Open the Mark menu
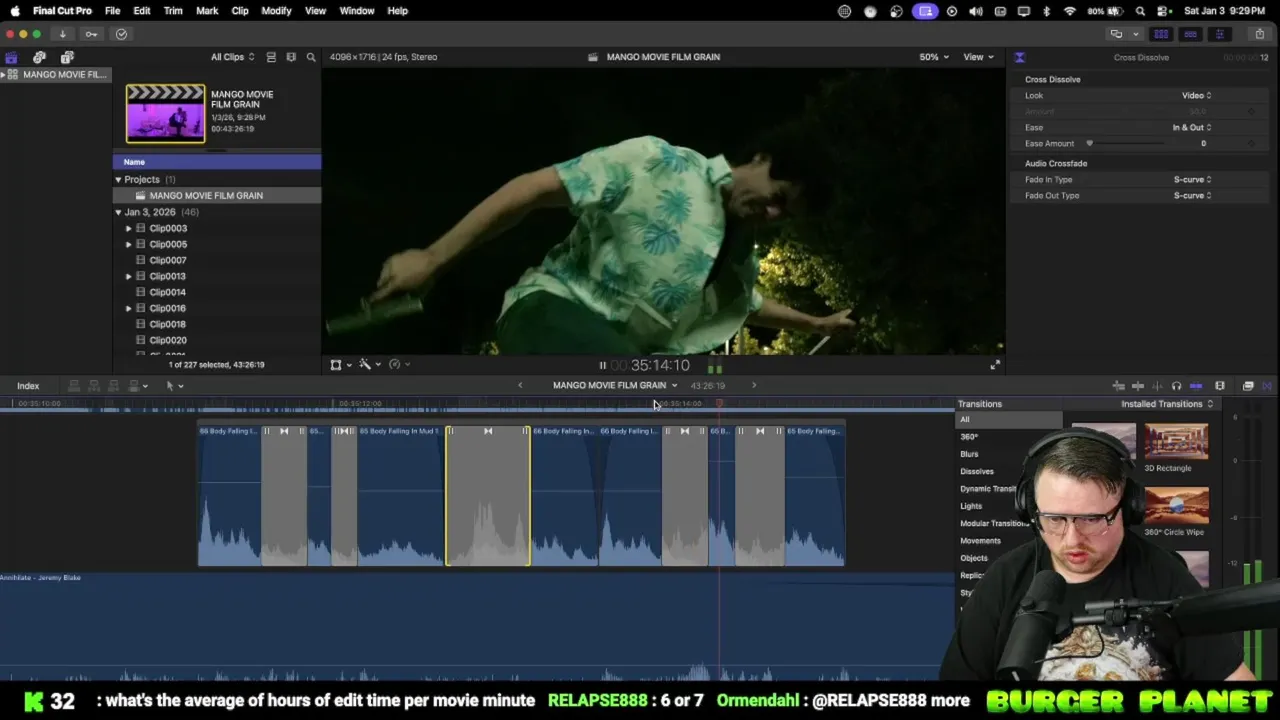 point(207,10)
